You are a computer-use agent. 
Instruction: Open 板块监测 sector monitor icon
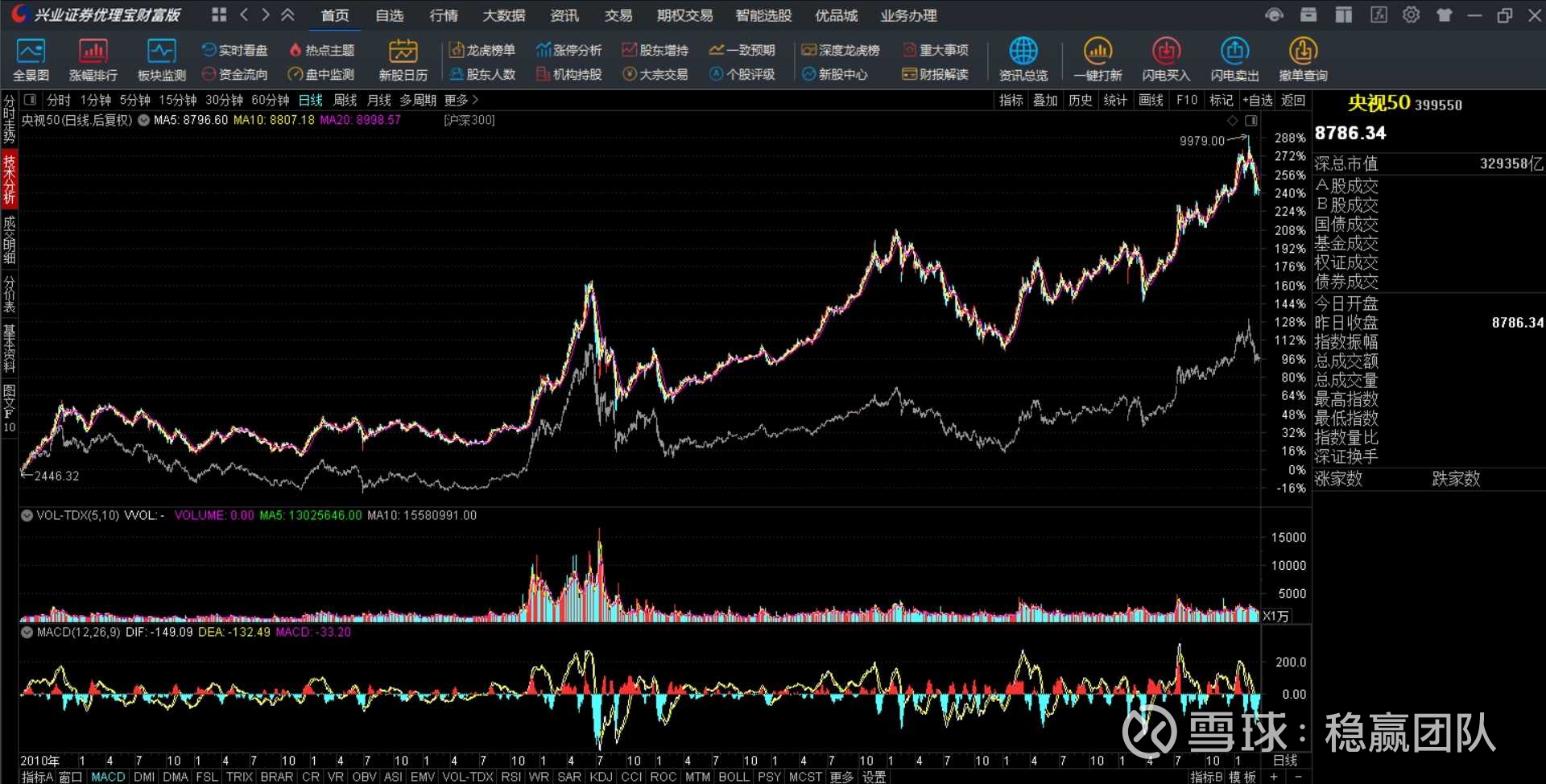[162, 60]
